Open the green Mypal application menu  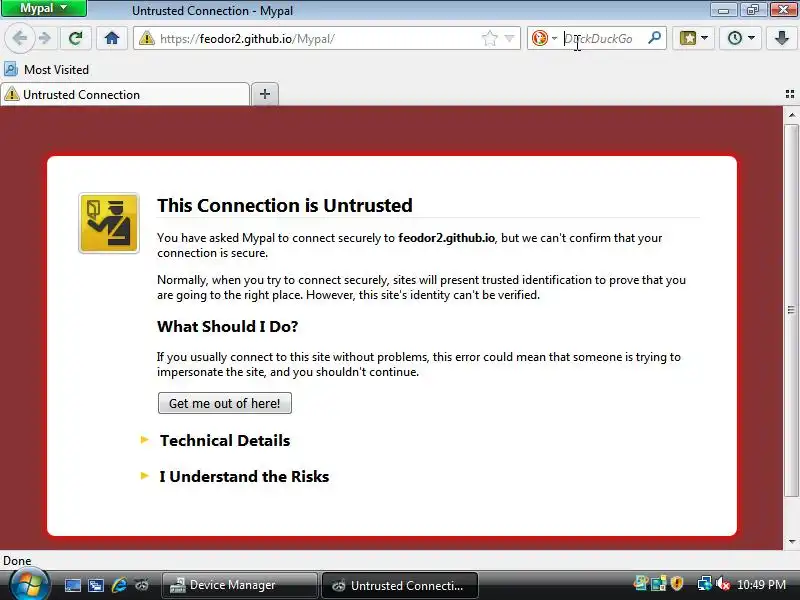click(43, 8)
